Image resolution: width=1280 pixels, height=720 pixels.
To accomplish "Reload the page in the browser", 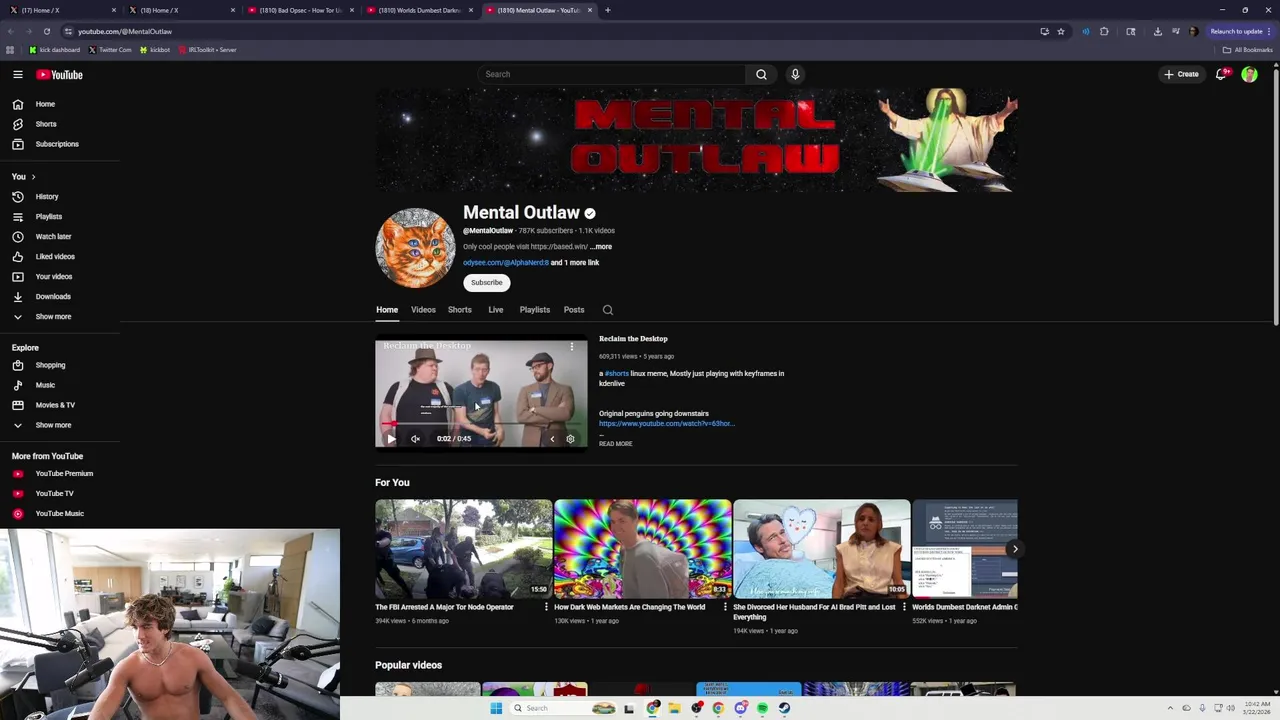I will pos(46,31).
